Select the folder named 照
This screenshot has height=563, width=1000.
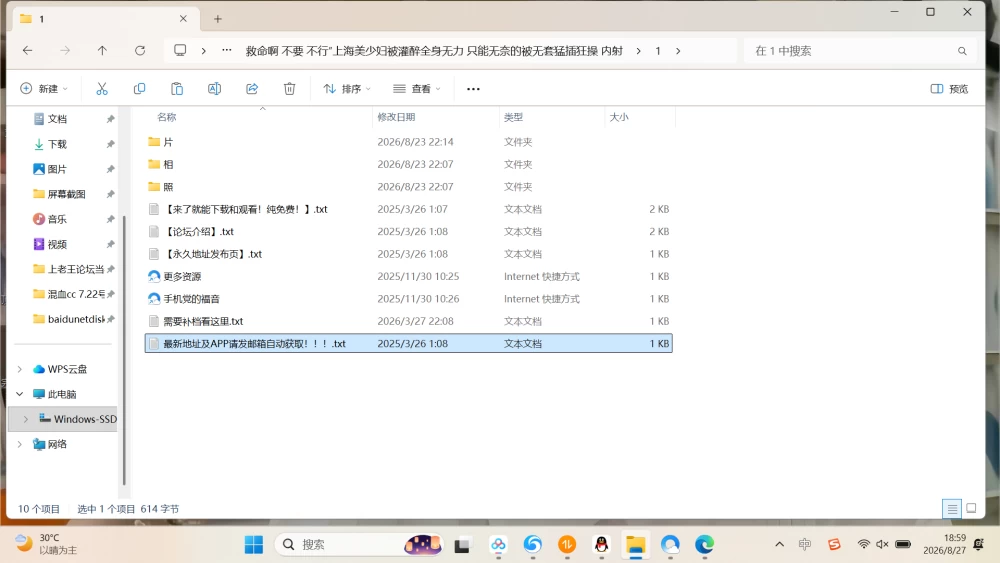pos(408,186)
